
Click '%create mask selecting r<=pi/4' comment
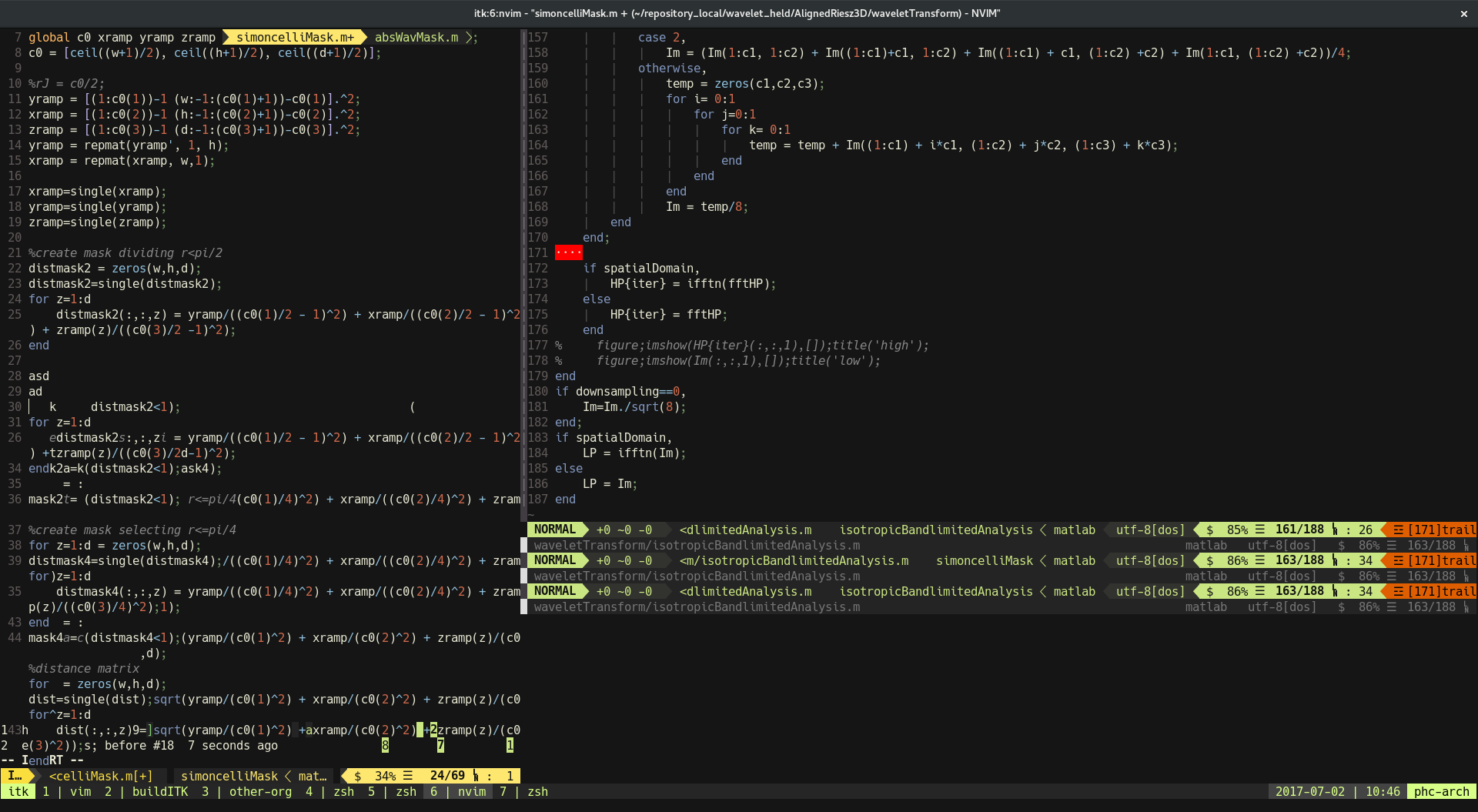[132, 530]
